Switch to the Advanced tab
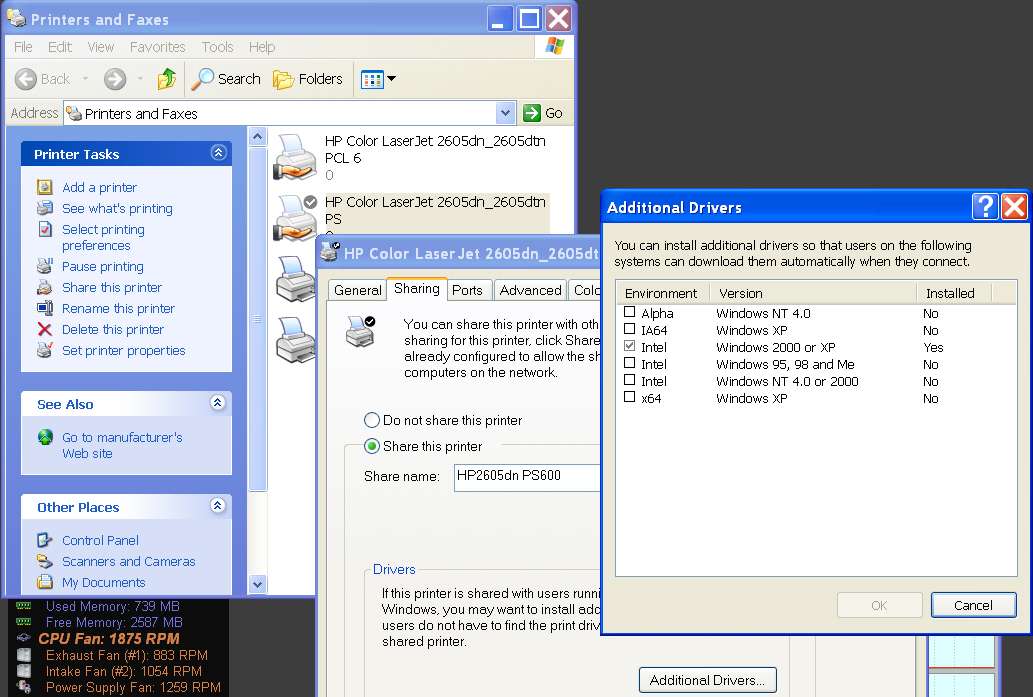 (530, 291)
